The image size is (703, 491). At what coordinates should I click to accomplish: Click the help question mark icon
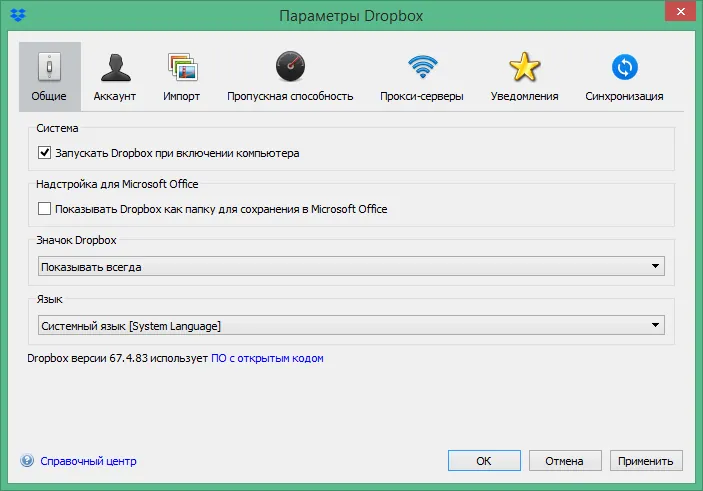(27, 461)
